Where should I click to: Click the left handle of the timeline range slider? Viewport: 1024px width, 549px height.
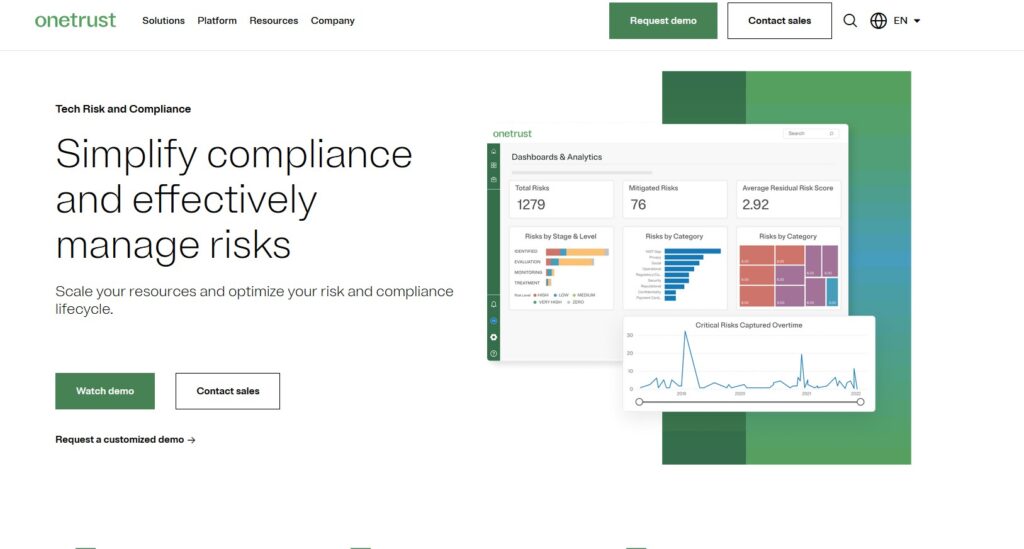(x=639, y=402)
